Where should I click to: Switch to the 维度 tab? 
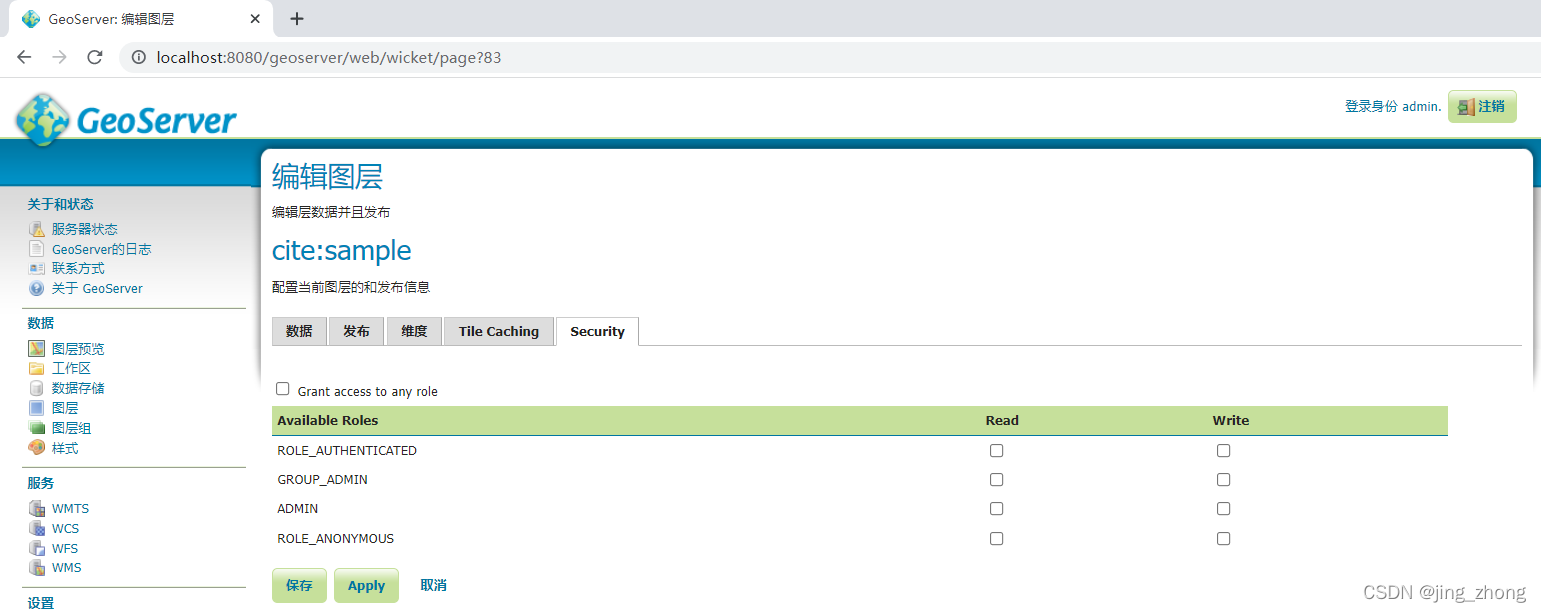click(414, 331)
